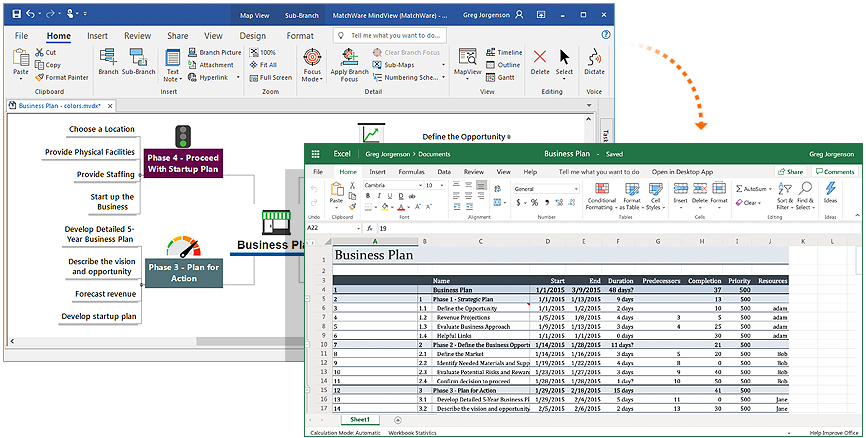Screen dimensions: 866x438
Task: Select the Phase 3 - Plan for Action branch
Action: (183, 273)
